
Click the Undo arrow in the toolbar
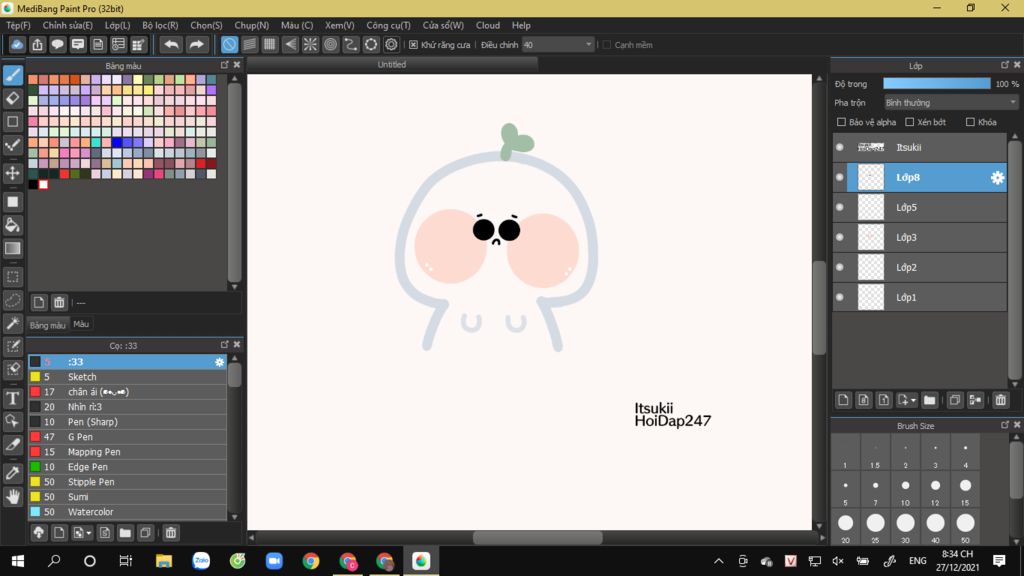tap(172, 44)
